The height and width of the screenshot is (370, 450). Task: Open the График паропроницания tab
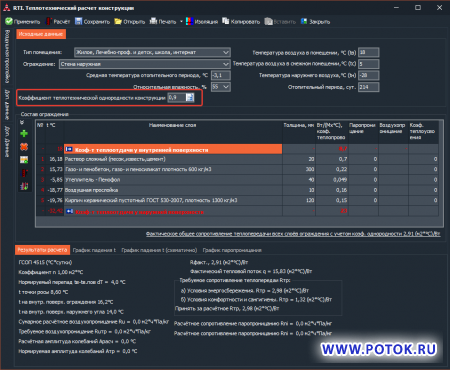click(232, 250)
